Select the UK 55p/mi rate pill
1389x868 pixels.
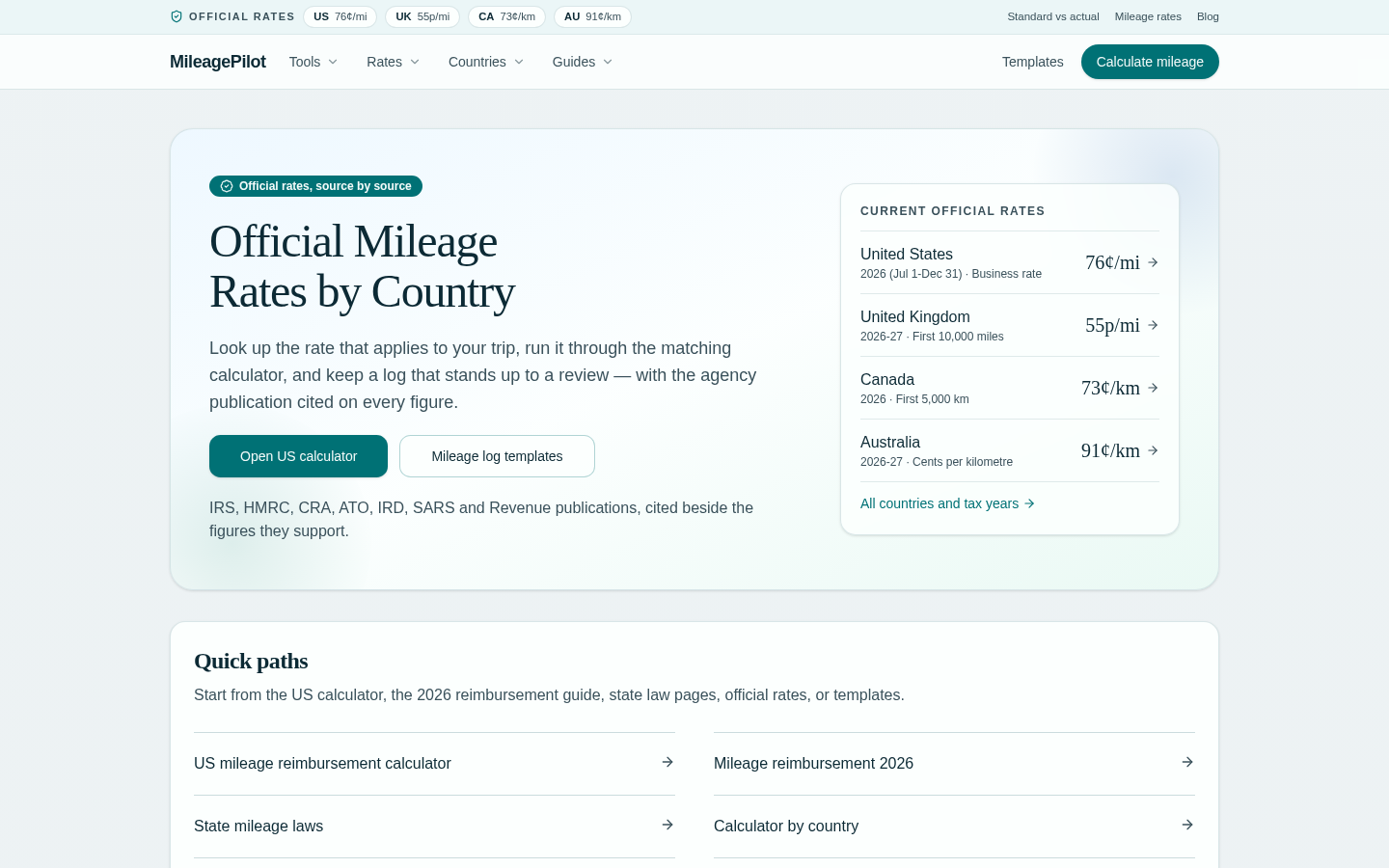[x=422, y=16]
